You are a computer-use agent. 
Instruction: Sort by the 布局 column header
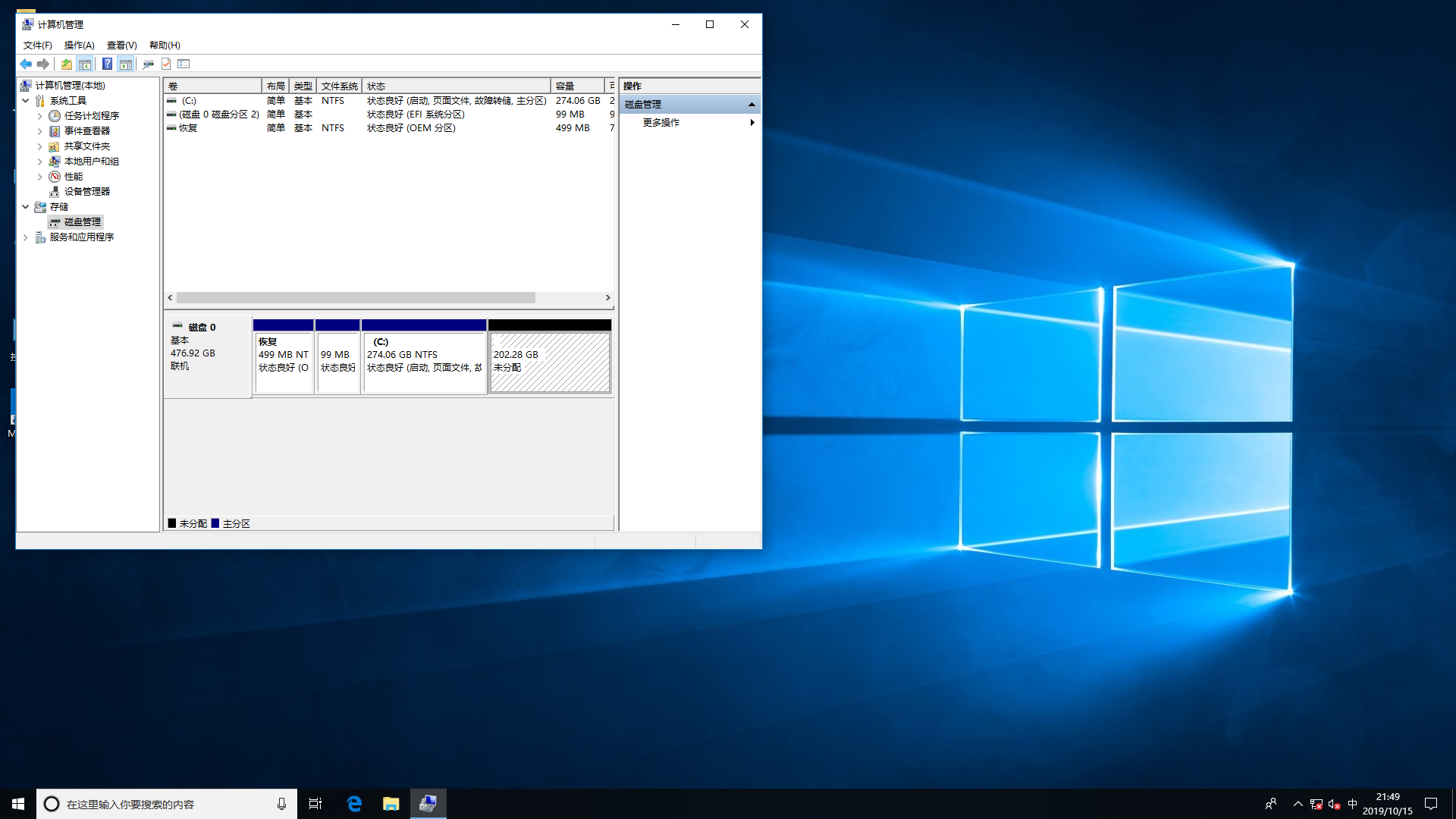point(275,86)
